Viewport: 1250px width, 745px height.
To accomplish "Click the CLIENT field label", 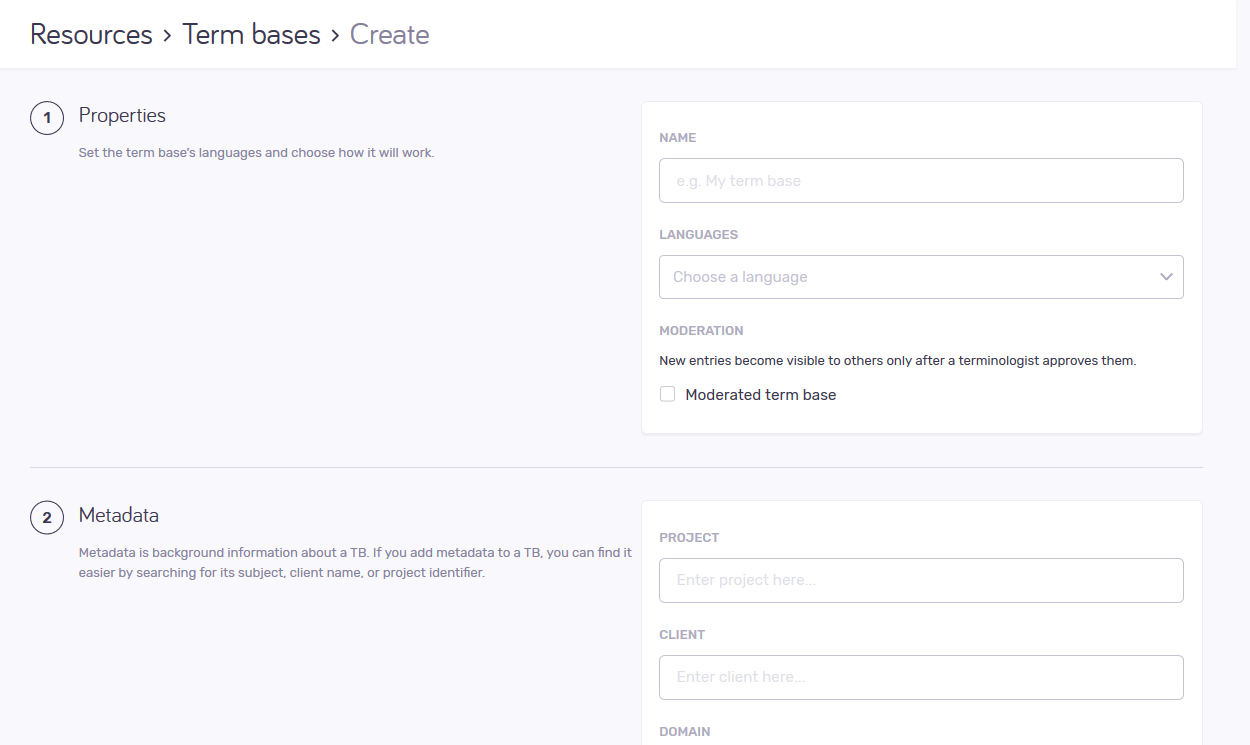I will tap(682, 634).
